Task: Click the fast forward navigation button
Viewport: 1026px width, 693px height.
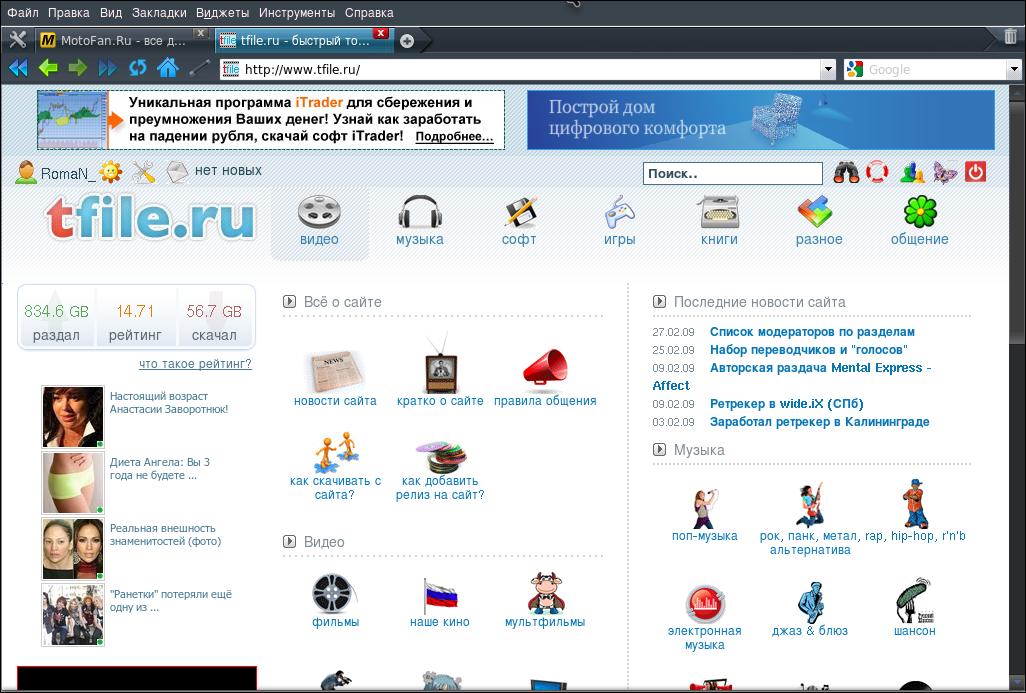Action: pyautogui.click(x=108, y=67)
